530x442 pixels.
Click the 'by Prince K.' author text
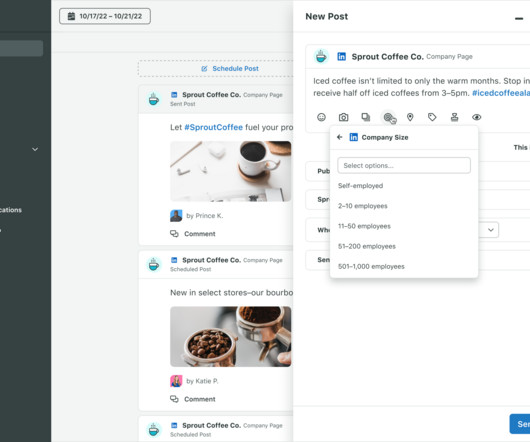tap(204, 216)
